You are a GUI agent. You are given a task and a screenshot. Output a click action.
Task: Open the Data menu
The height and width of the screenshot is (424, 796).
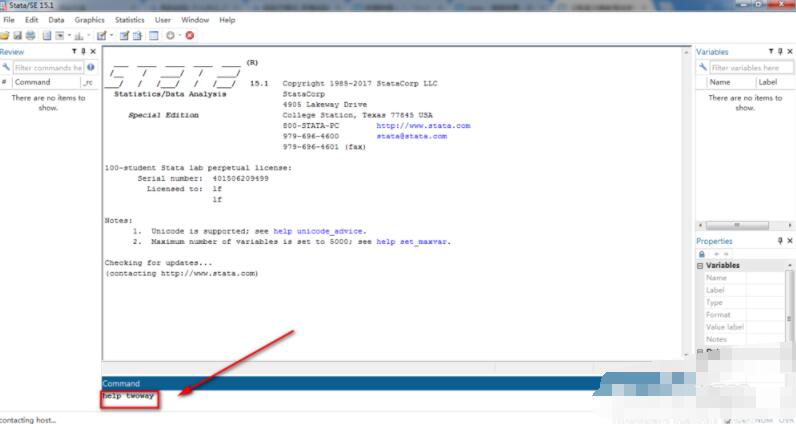tap(56, 20)
